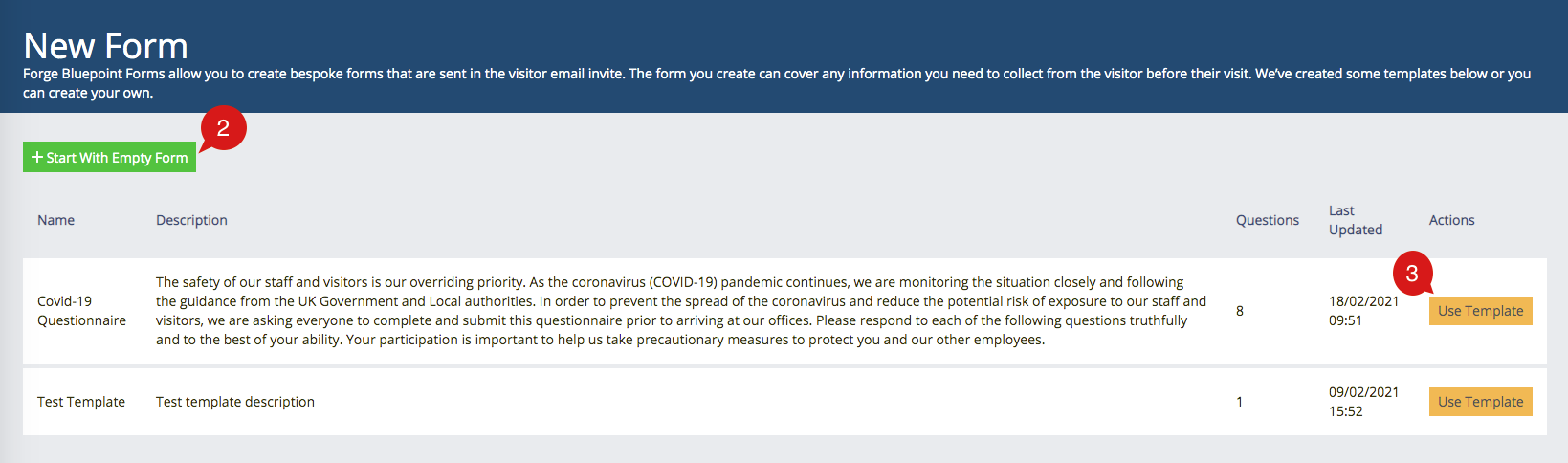Click the Questions column header
Image resolution: width=1568 pixels, height=463 pixels.
point(1268,220)
